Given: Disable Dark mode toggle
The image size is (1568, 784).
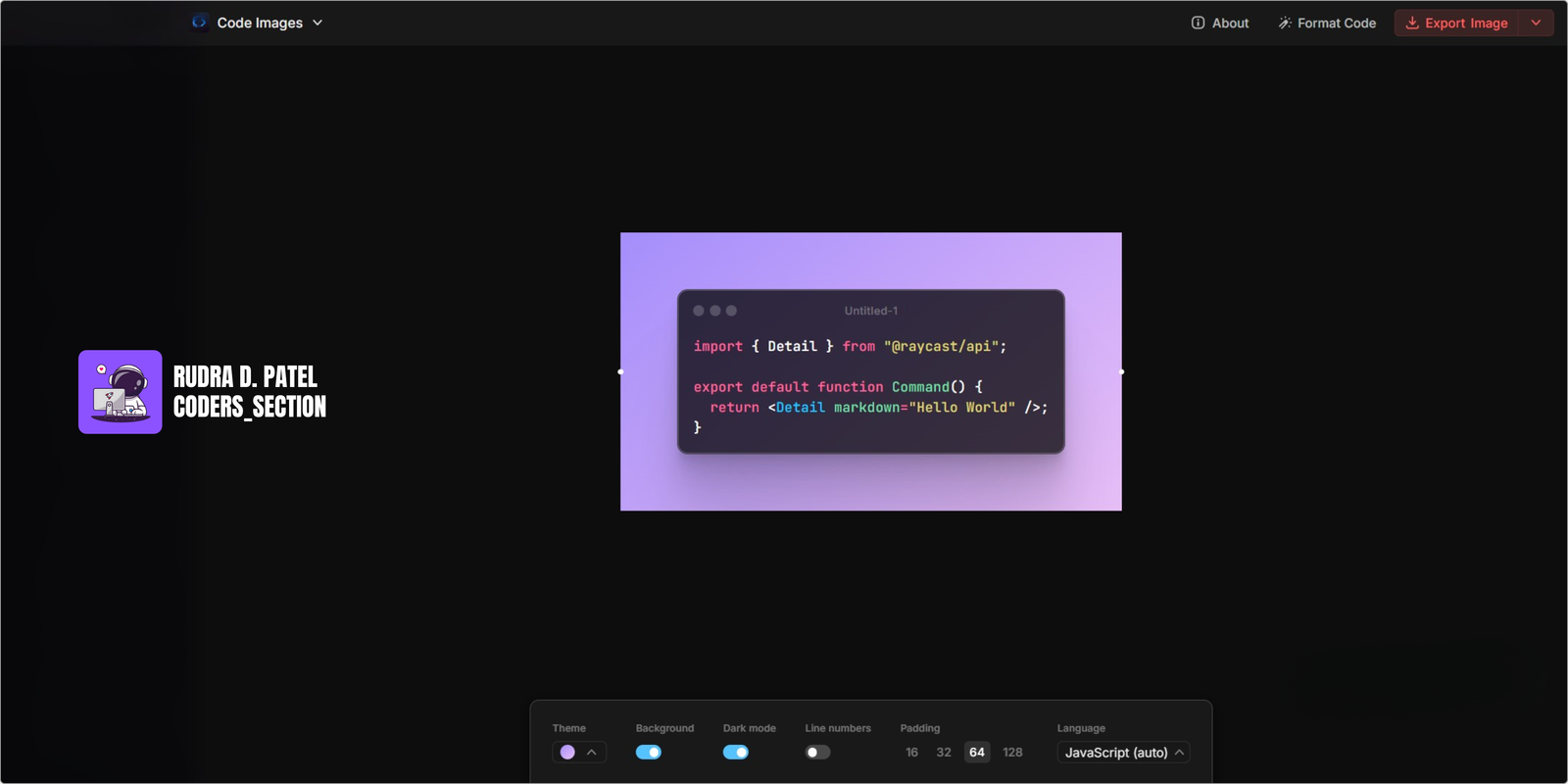Looking at the screenshot, I should [x=736, y=753].
